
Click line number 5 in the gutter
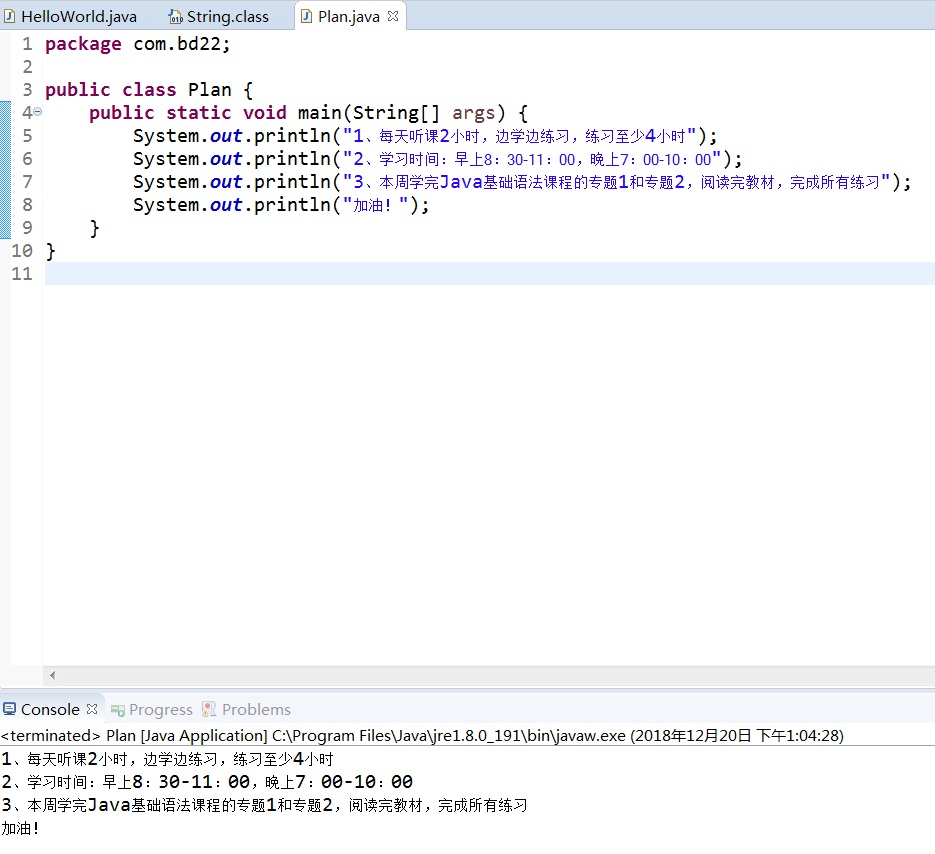click(27, 135)
